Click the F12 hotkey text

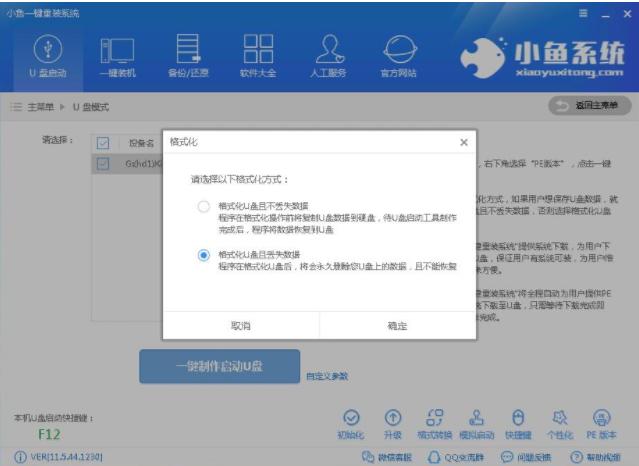click(x=49, y=435)
